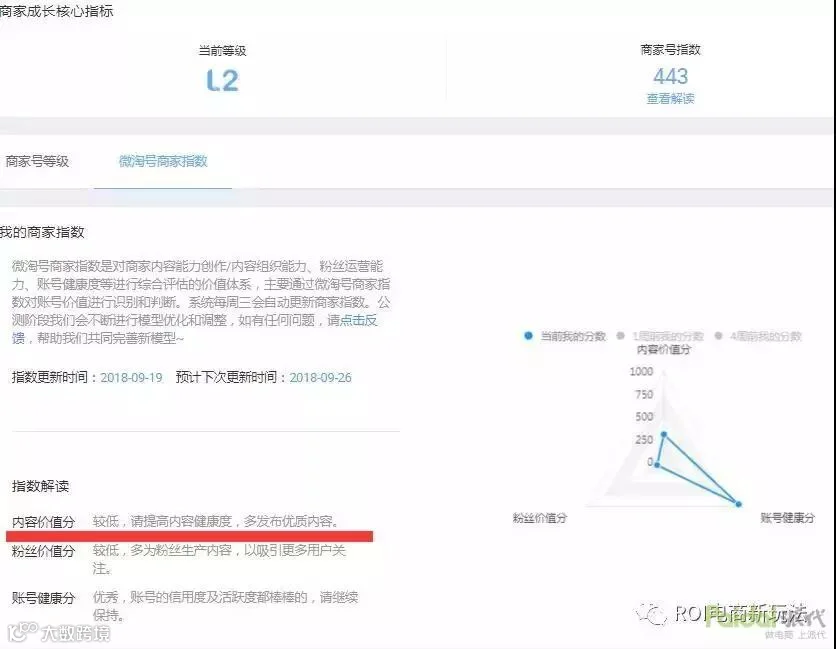Select the 微淘号商家指数 tab
This screenshot has height=649, width=836.
tap(163, 161)
